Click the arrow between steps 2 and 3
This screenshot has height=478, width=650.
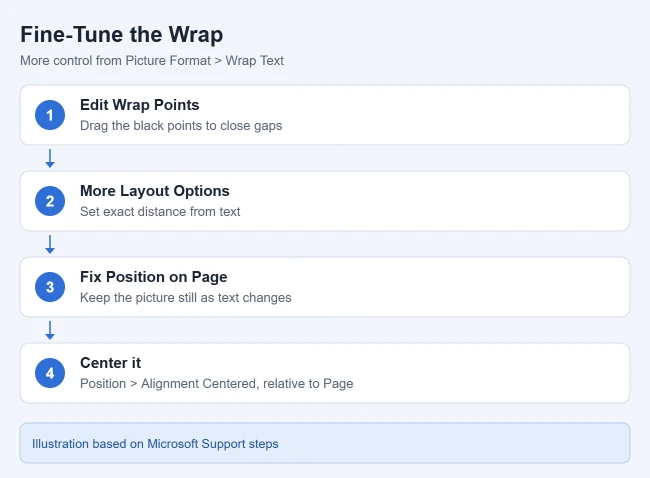coord(50,244)
